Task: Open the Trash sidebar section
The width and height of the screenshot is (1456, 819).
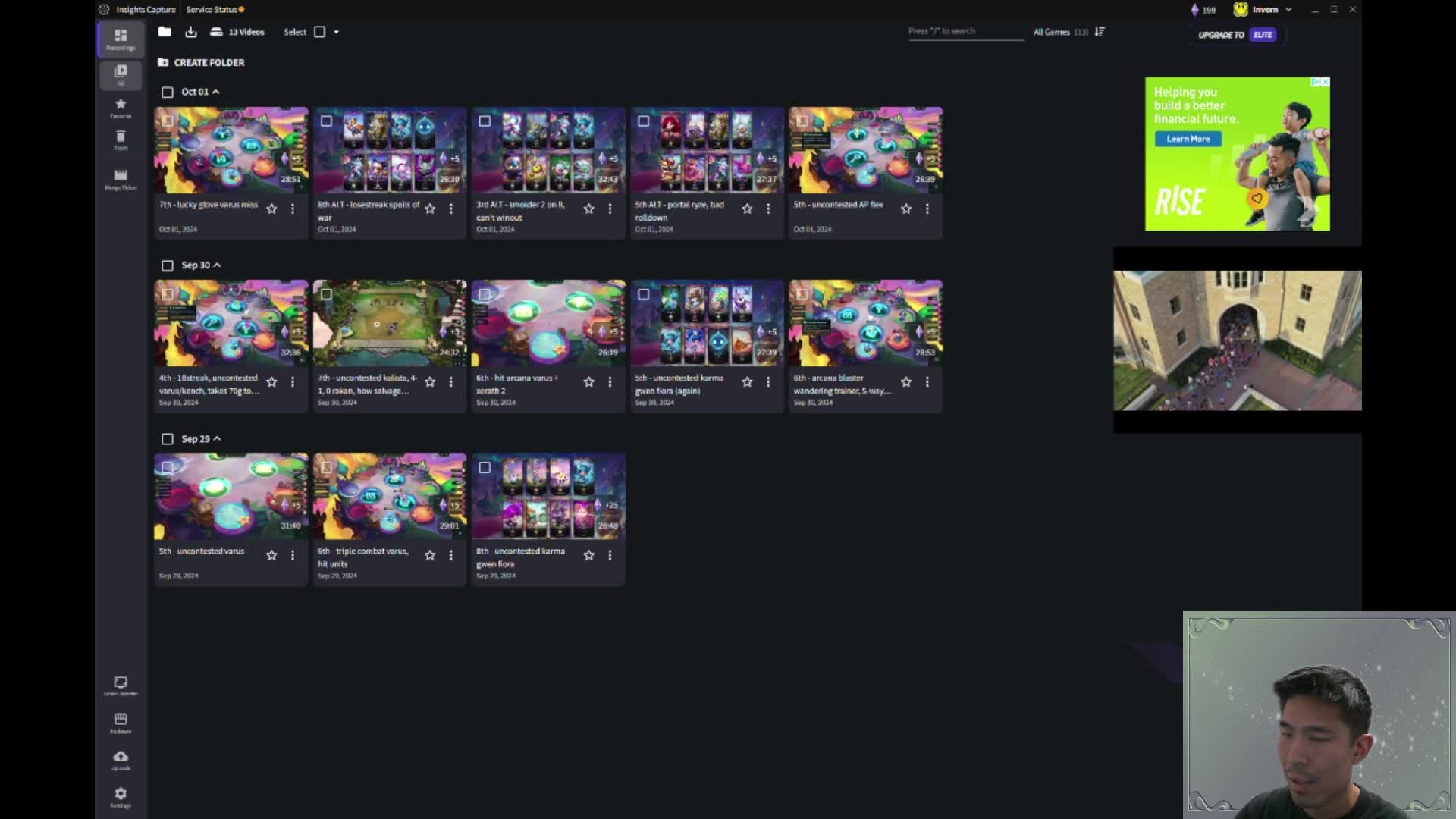Action: pyautogui.click(x=121, y=140)
